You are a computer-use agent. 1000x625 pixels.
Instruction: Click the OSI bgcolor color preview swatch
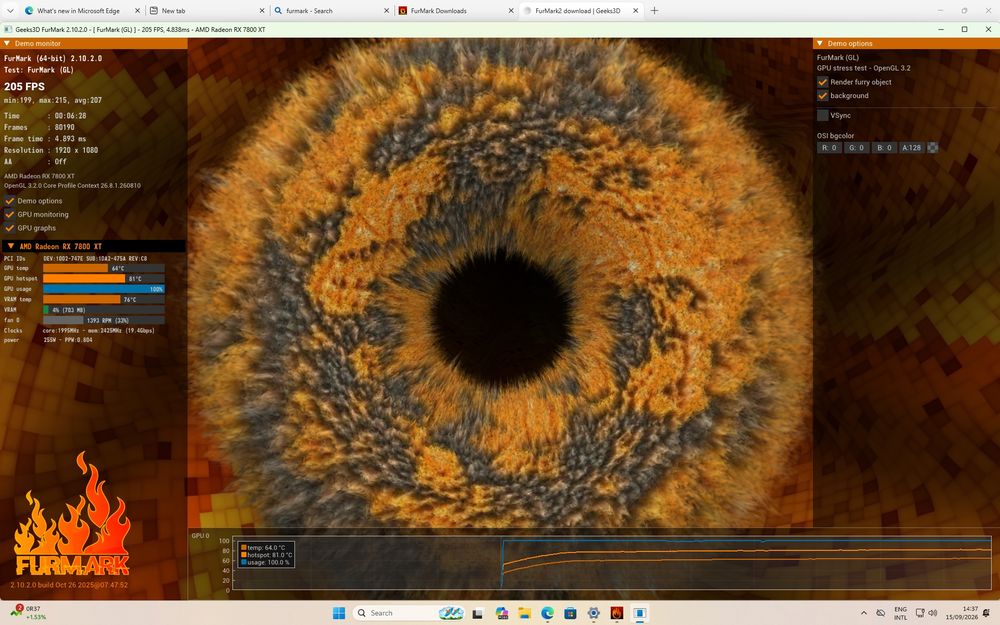[x=932, y=147]
